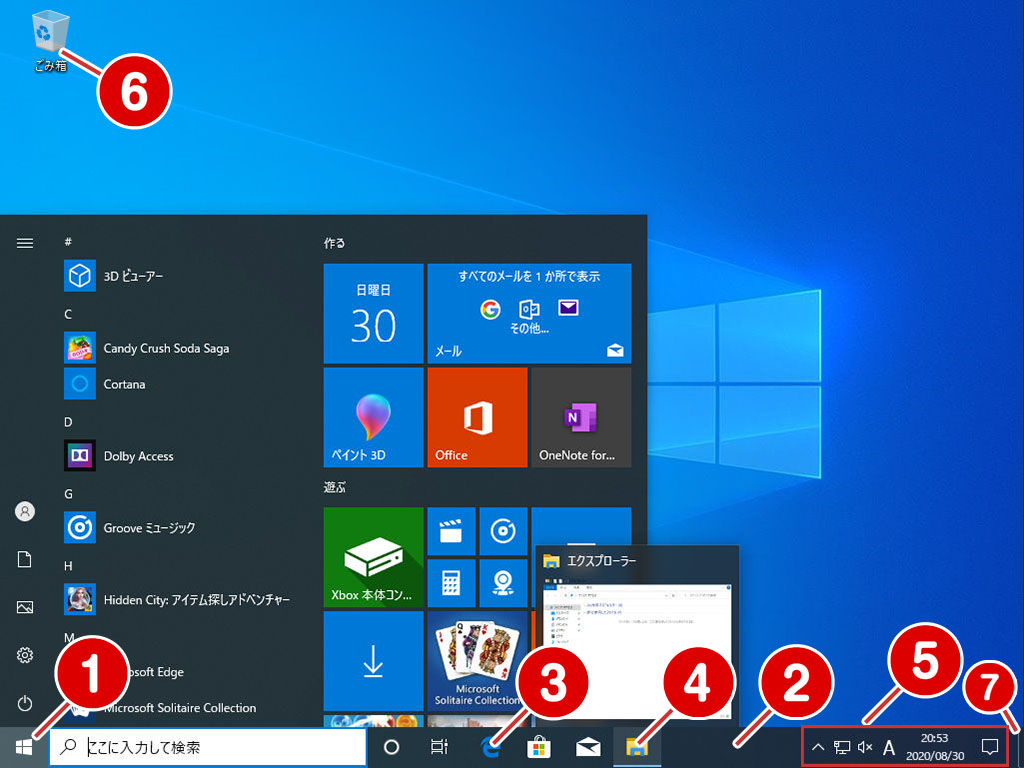
Task: Open Task View on the taskbar
Action: pos(440,747)
